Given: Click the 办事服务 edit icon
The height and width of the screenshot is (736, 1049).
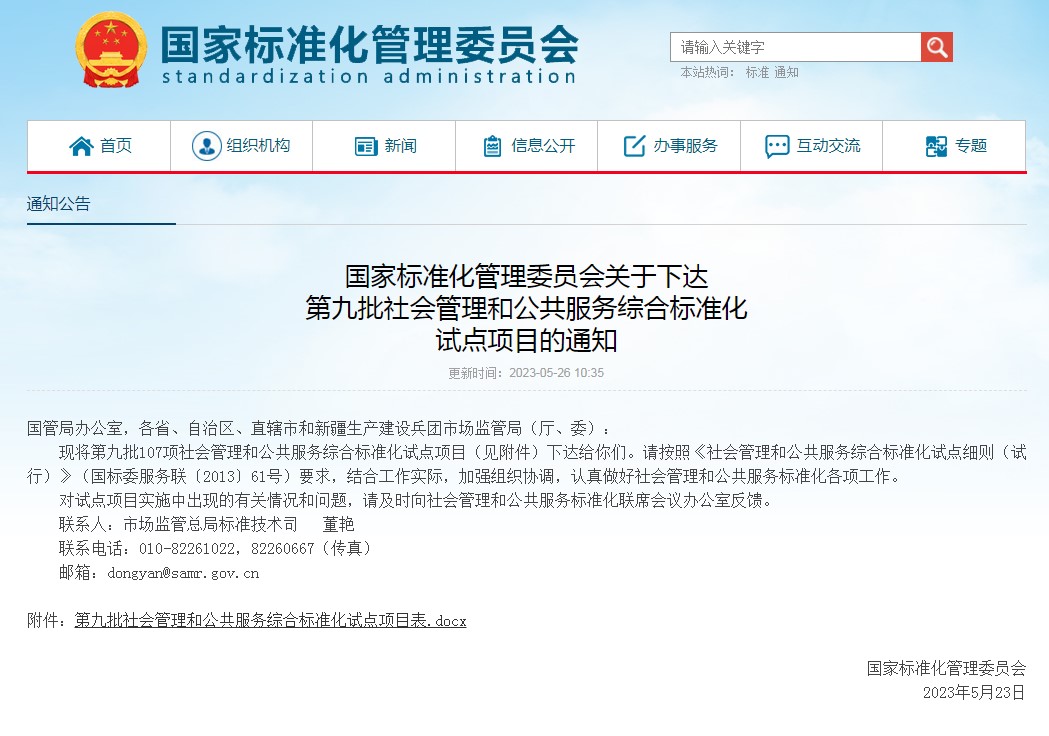Looking at the screenshot, I should tap(634, 146).
